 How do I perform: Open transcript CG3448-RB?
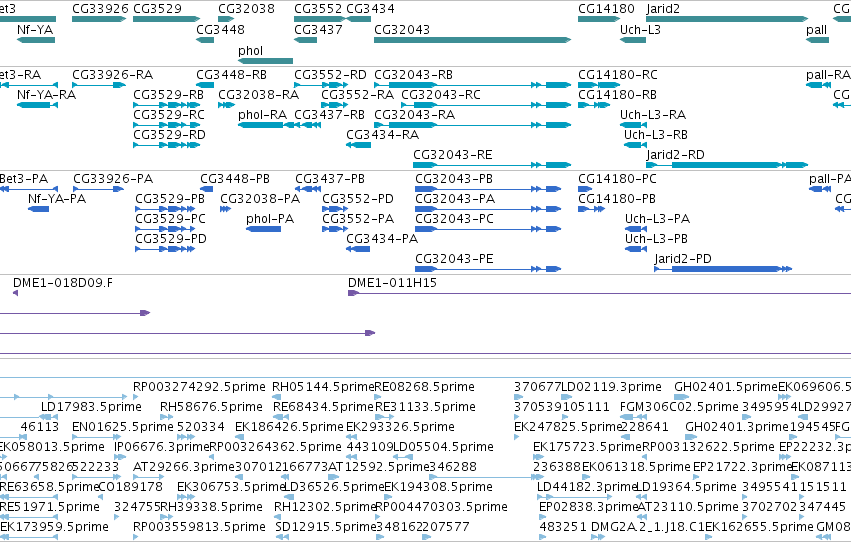pos(231,74)
